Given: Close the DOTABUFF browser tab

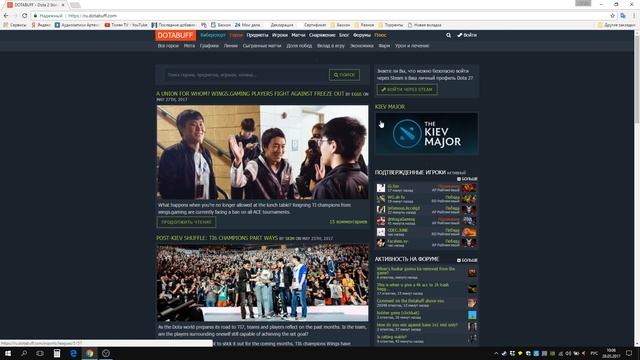Looking at the screenshot, I should 63,5.
